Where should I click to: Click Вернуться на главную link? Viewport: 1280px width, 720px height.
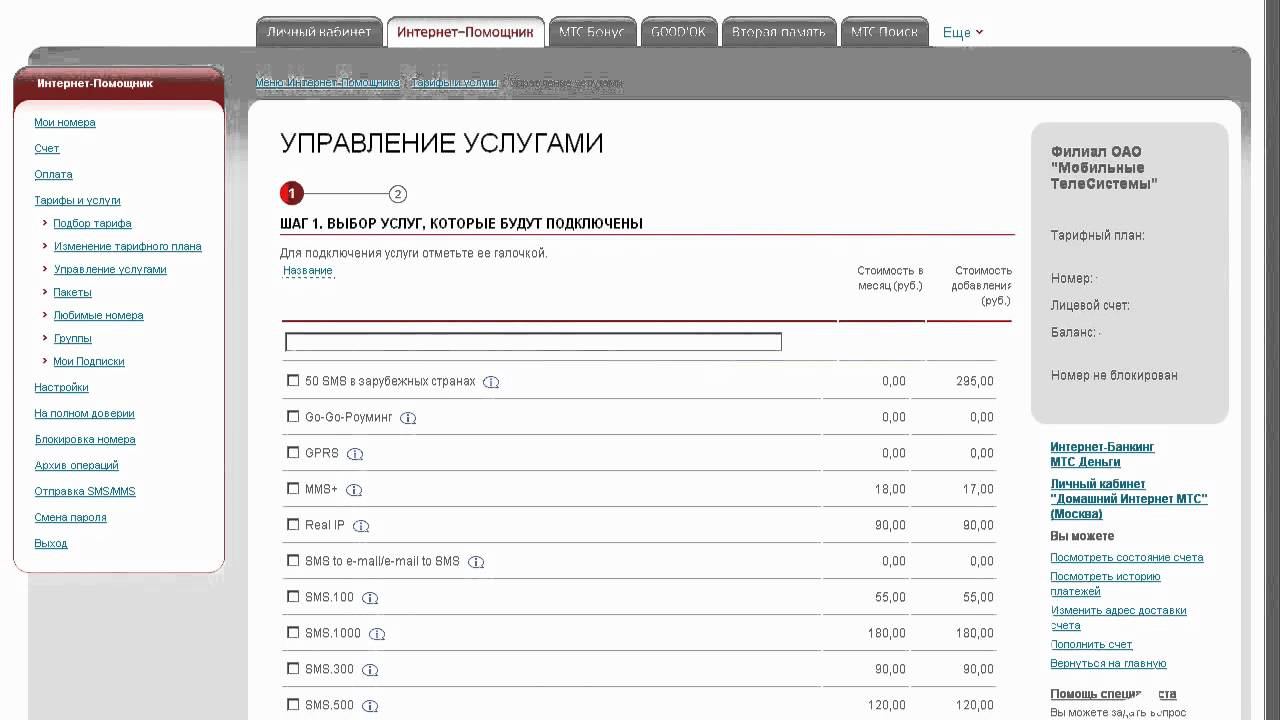pos(1108,663)
